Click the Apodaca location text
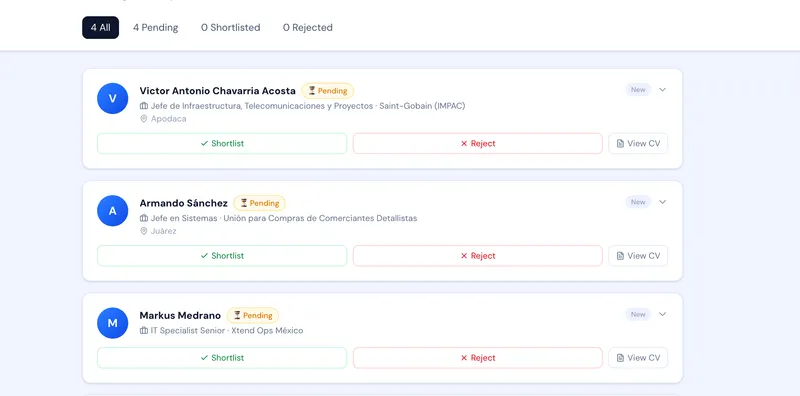 tap(168, 119)
